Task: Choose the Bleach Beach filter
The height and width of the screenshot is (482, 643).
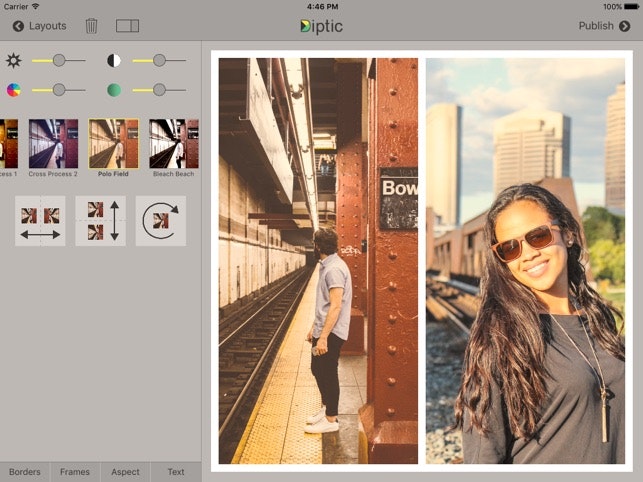Action: 173,144
